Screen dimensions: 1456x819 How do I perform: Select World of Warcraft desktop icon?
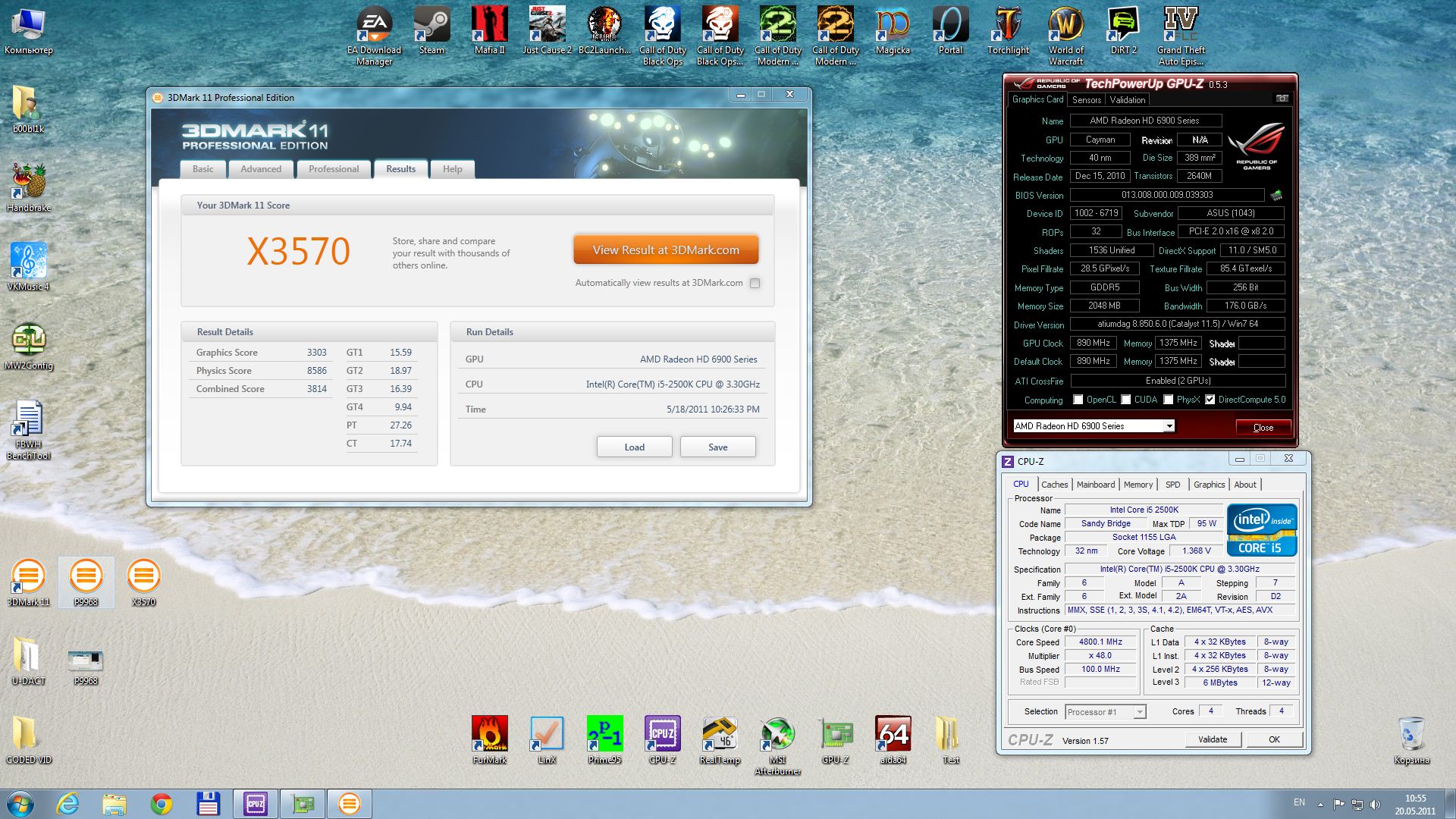pos(1065,36)
